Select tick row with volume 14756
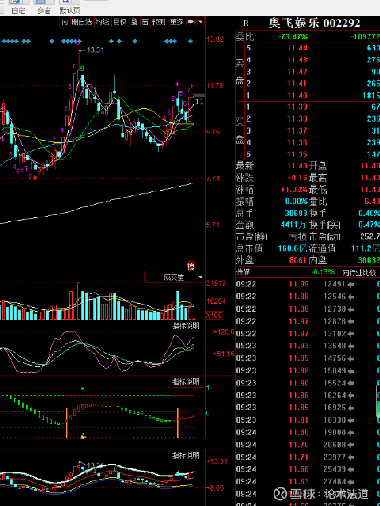 (308, 358)
